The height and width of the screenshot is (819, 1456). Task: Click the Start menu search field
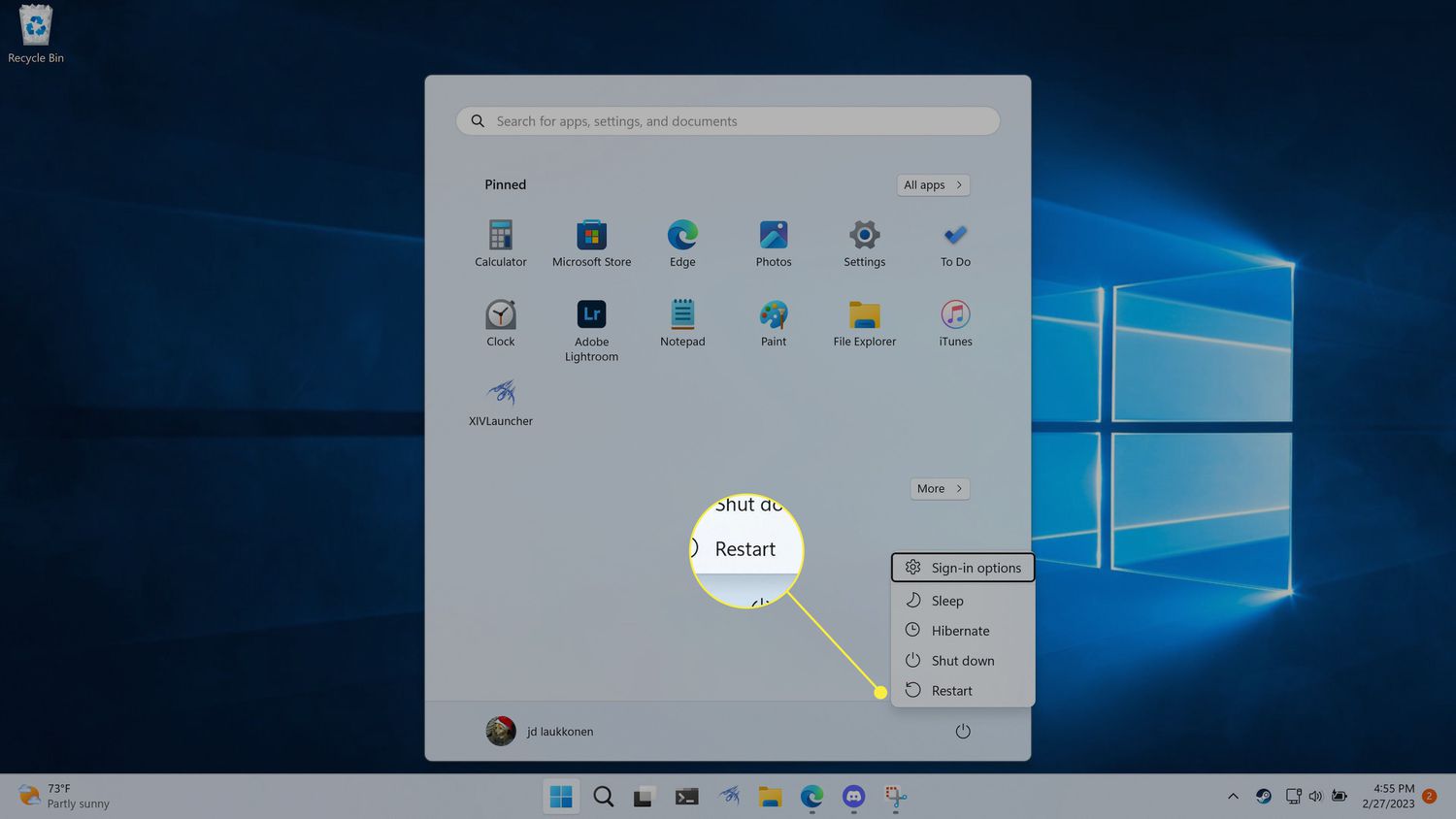728,121
